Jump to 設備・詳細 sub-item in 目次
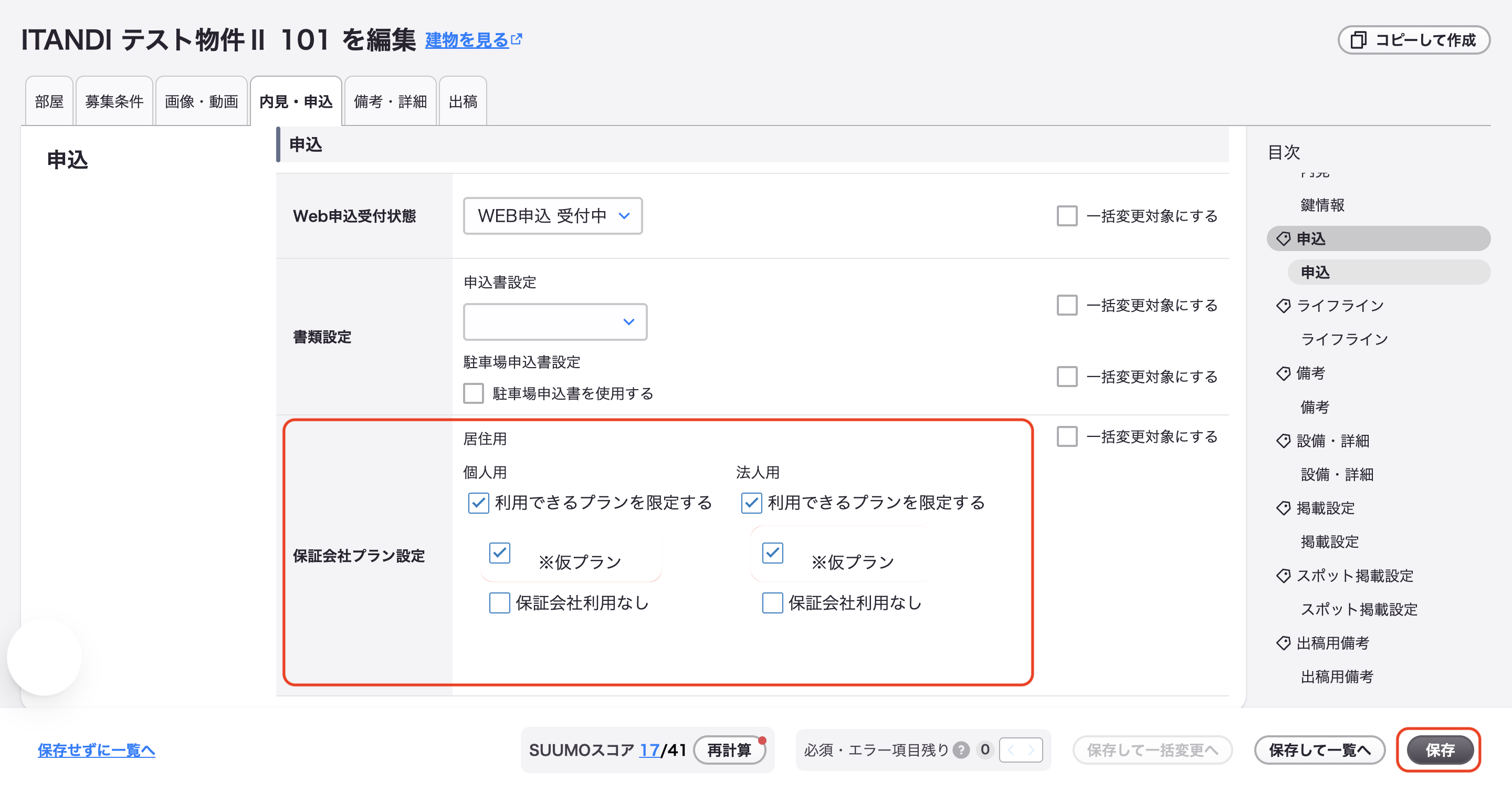This screenshot has width=1512, height=792. [1337, 474]
